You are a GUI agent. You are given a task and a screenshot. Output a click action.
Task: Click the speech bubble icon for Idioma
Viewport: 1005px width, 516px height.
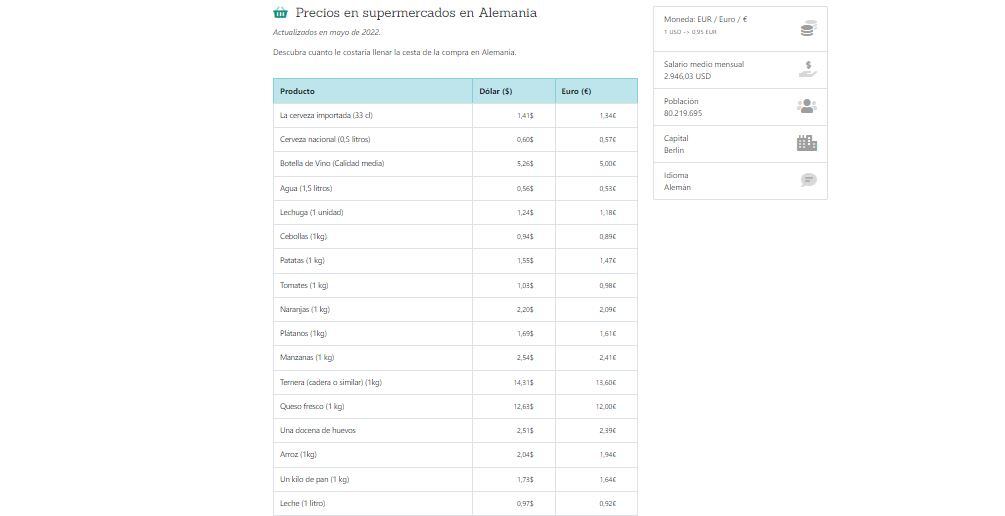[808, 180]
